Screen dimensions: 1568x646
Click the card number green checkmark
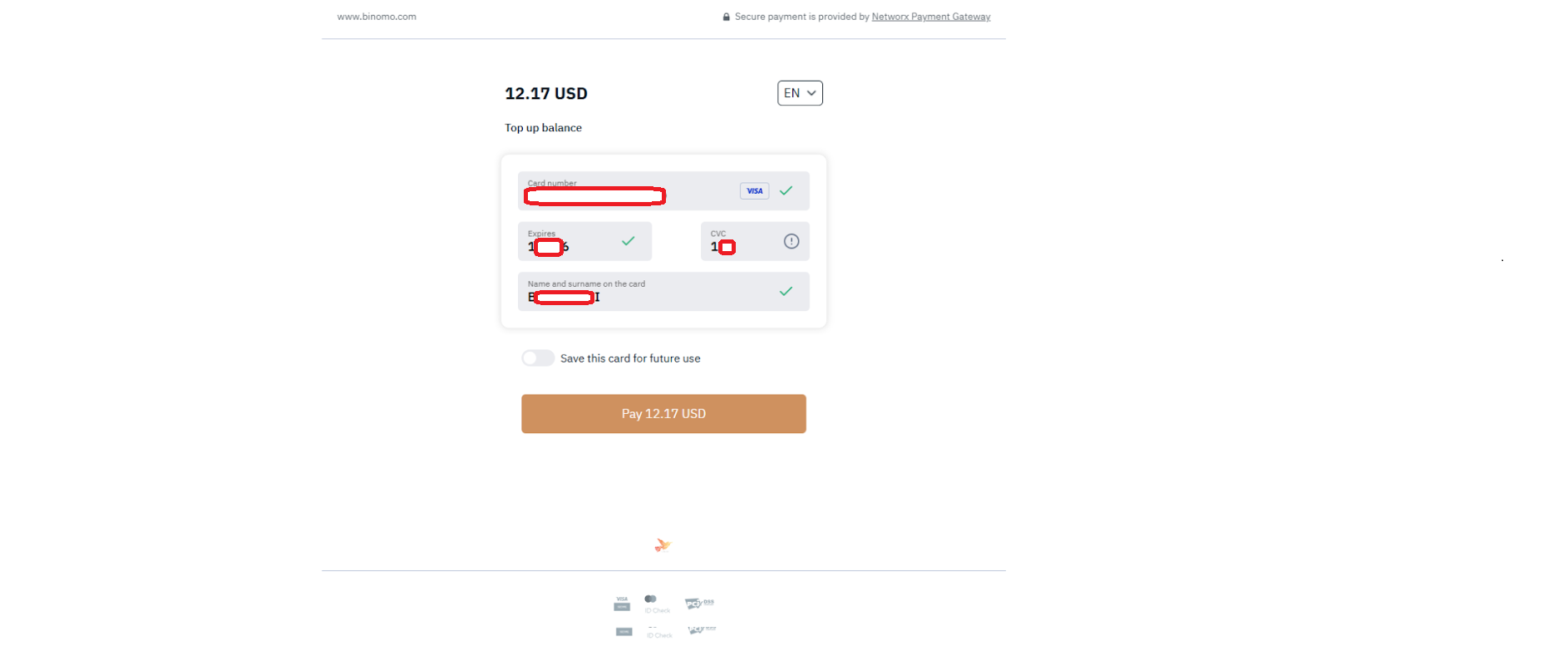tap(786, 191)
